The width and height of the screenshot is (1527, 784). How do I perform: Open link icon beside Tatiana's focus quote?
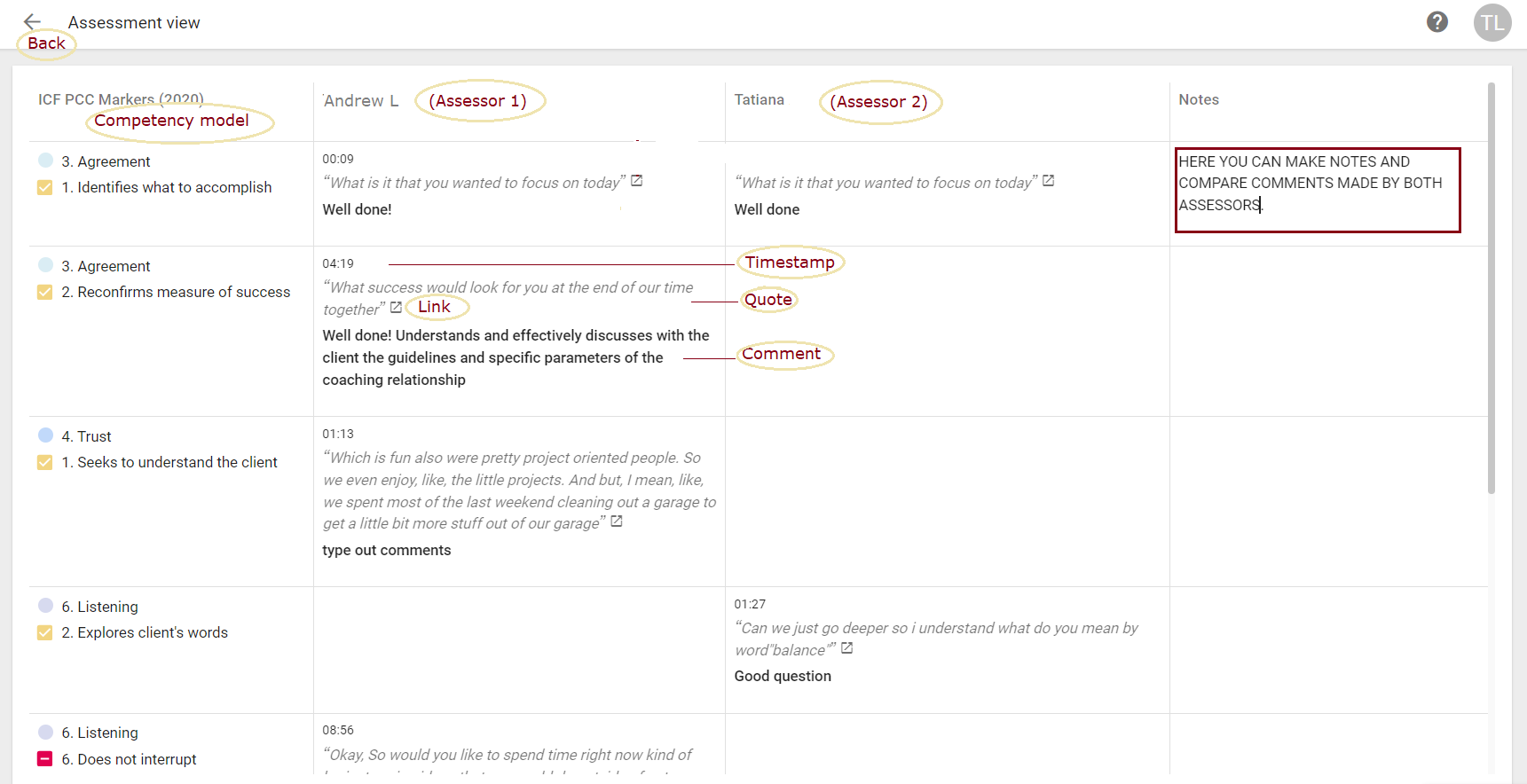coord(1048,181)
